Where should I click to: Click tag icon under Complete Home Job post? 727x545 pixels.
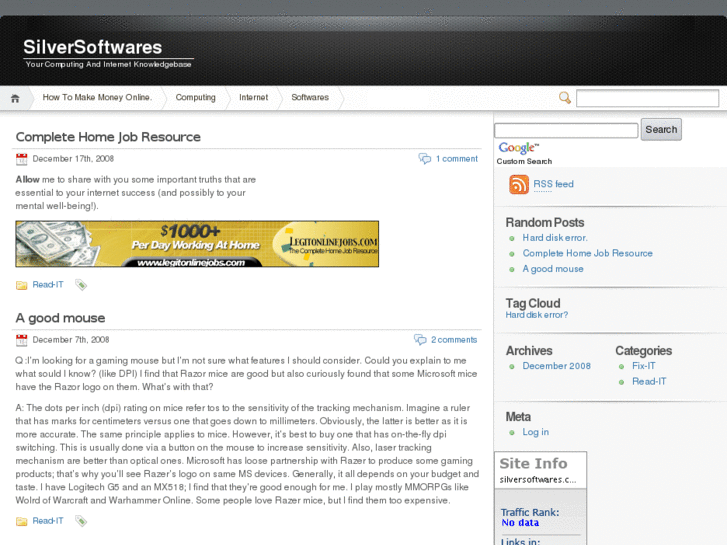click(x=81, y=285)
